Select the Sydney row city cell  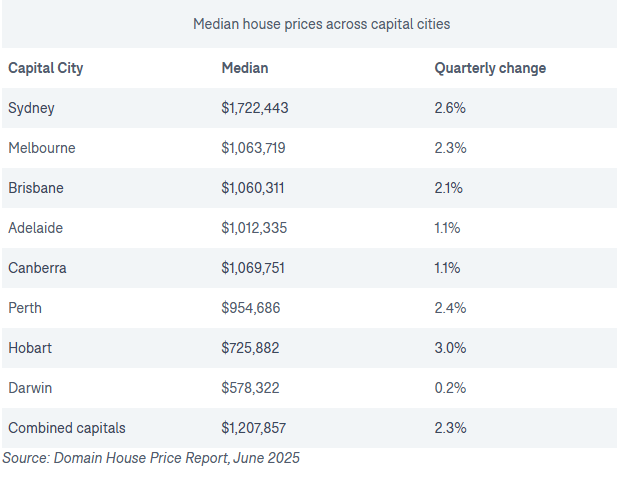pos(31,108)
